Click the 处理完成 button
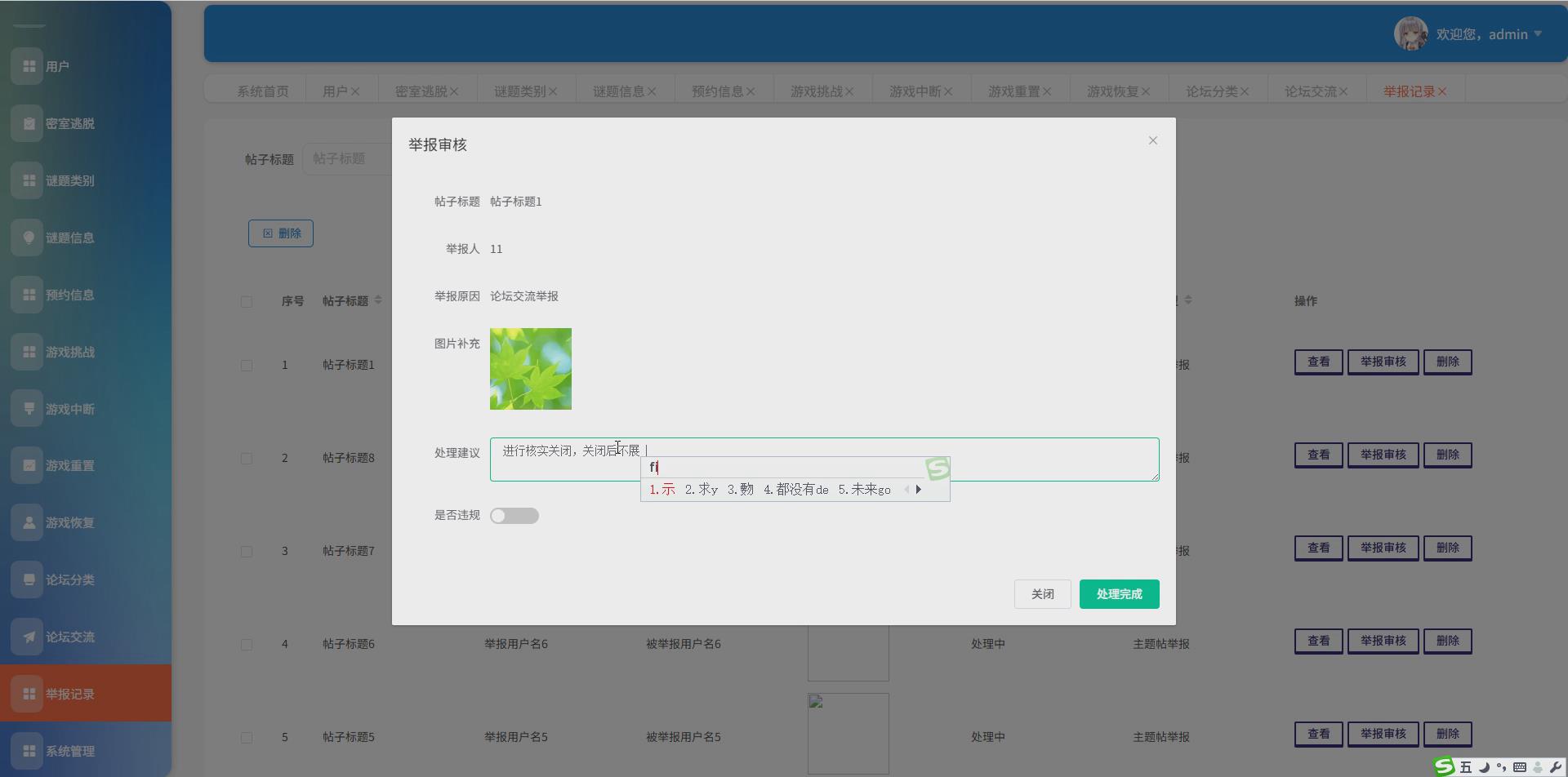 click(1119, 593)
